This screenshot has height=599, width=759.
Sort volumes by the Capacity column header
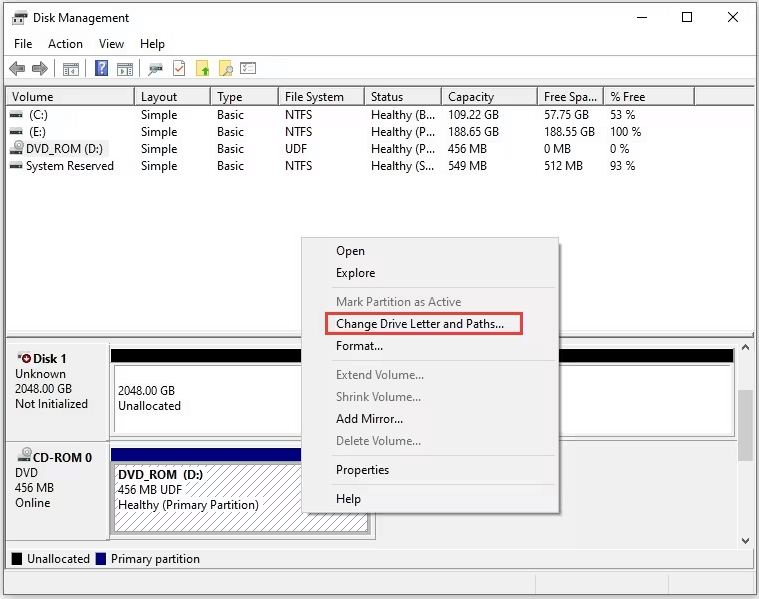(x=471, y=97)
